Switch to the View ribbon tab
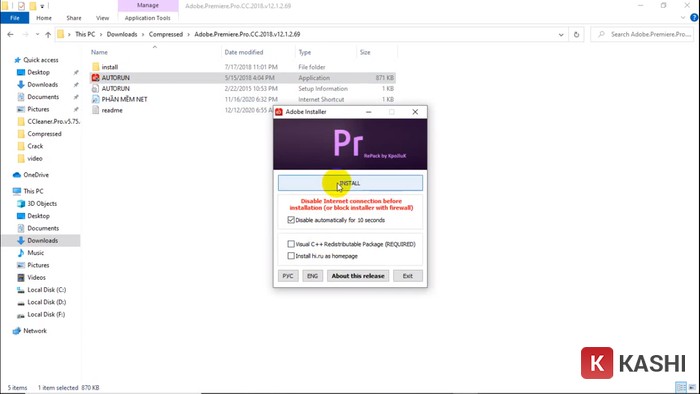 coord(103,18)
